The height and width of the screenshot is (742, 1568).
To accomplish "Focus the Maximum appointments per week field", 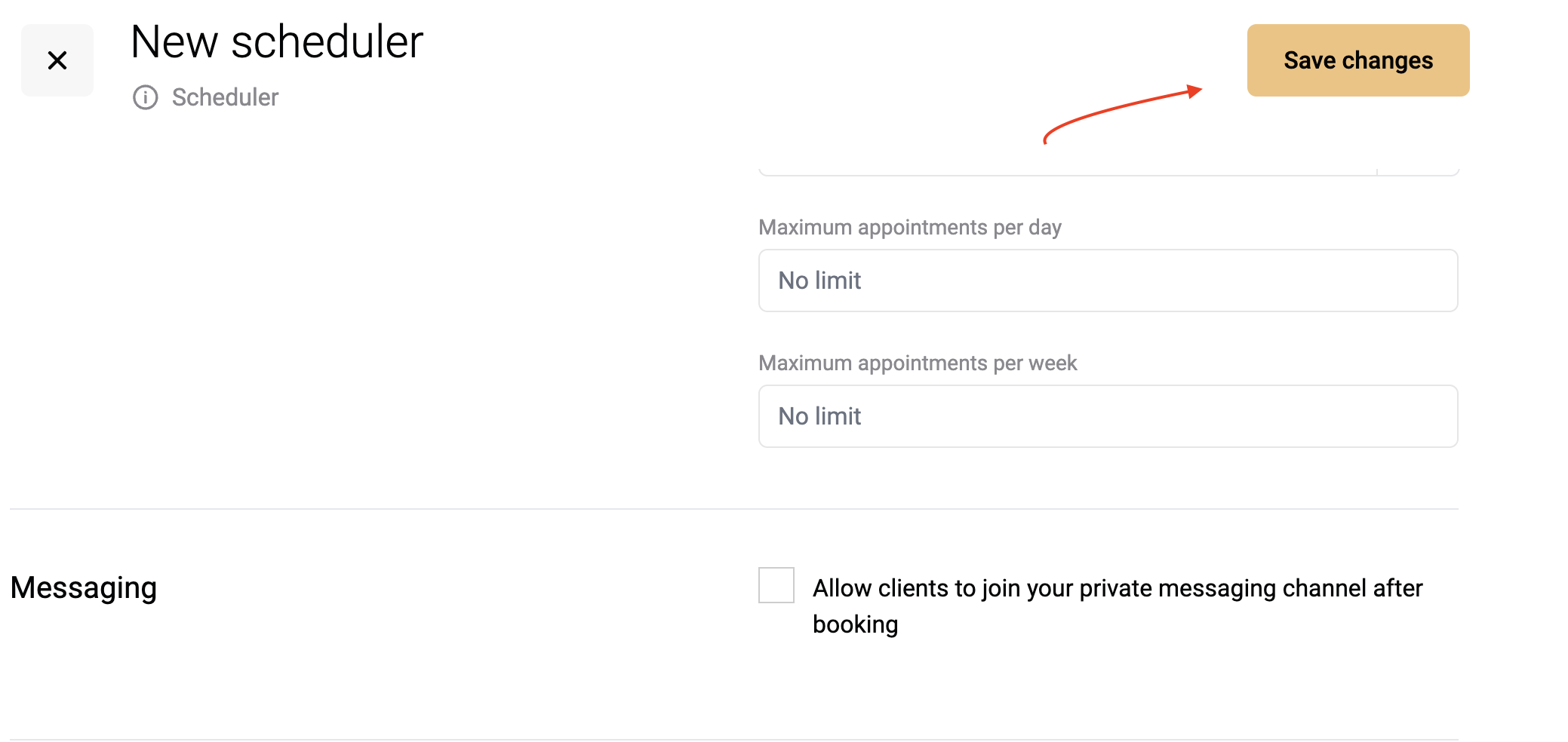I will click(1108, 416).
